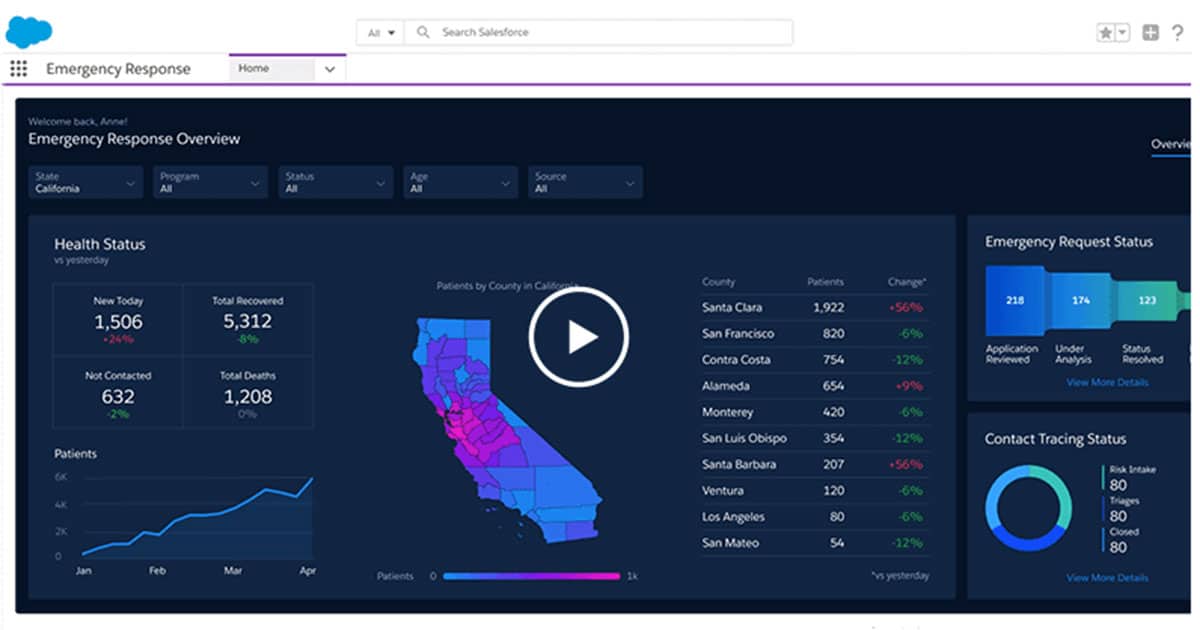The height and width of the screenshot is (630, 1200).
Task: Select the Overview tab
Action: 1170,144
